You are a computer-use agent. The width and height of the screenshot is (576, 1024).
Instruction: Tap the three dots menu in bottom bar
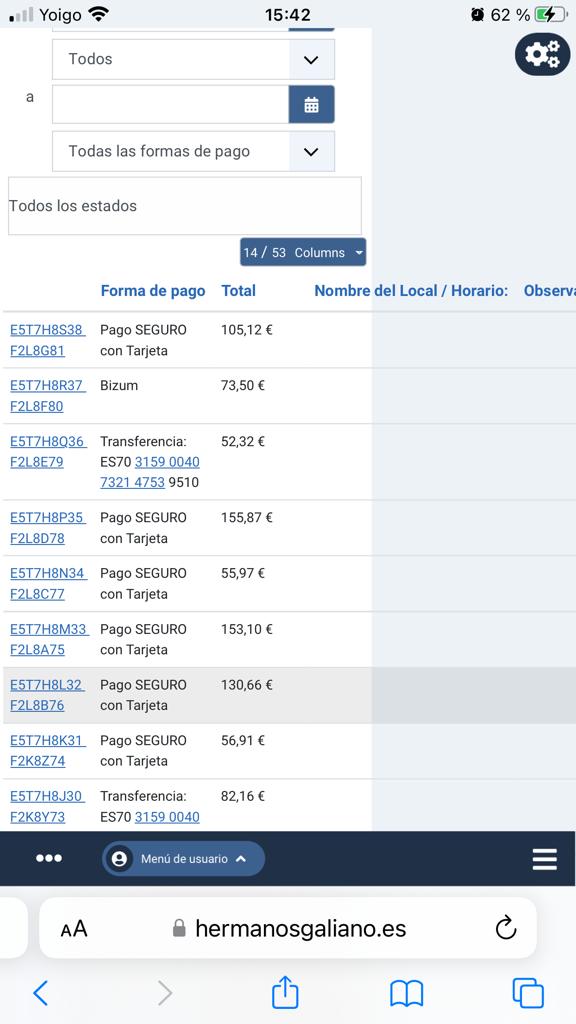(49, 858)
